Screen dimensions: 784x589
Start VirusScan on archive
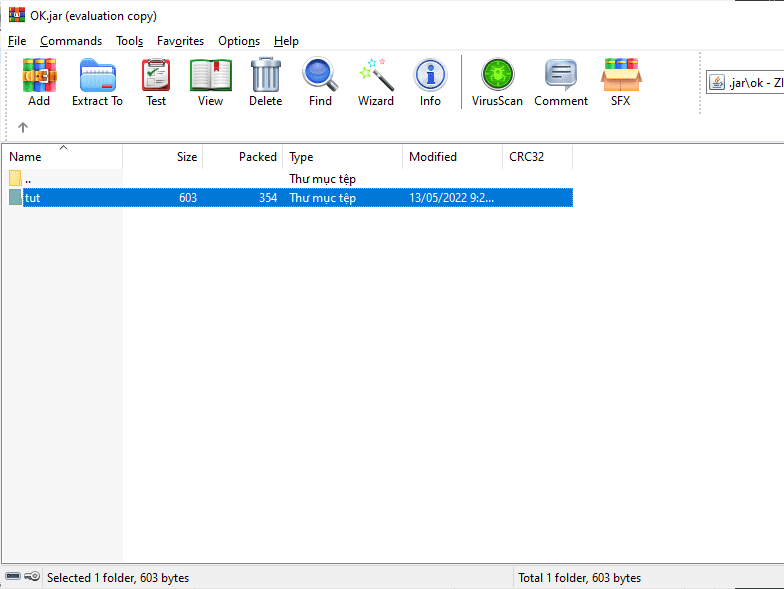[x=498, y=75]
